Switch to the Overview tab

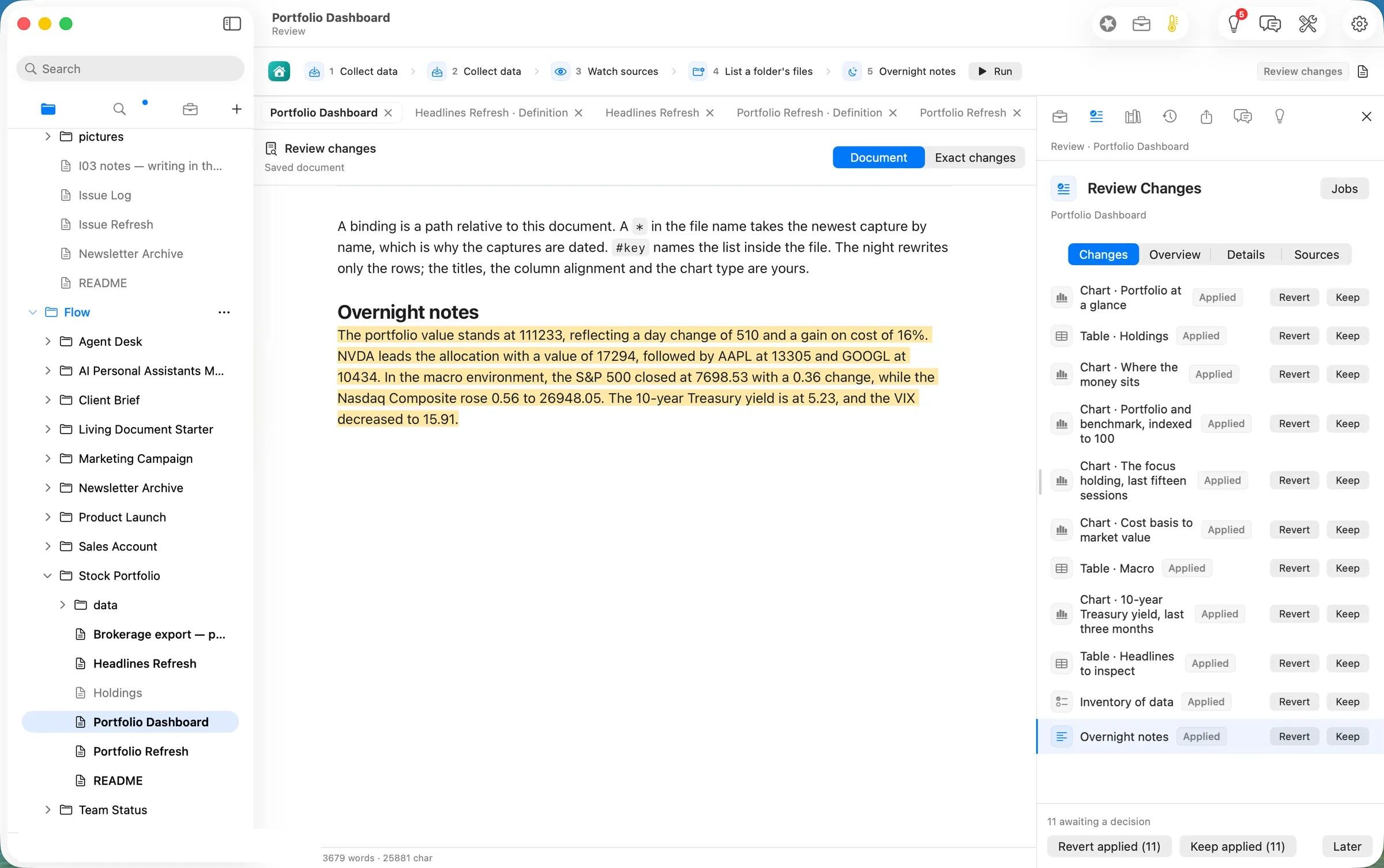click(1174, 254)
